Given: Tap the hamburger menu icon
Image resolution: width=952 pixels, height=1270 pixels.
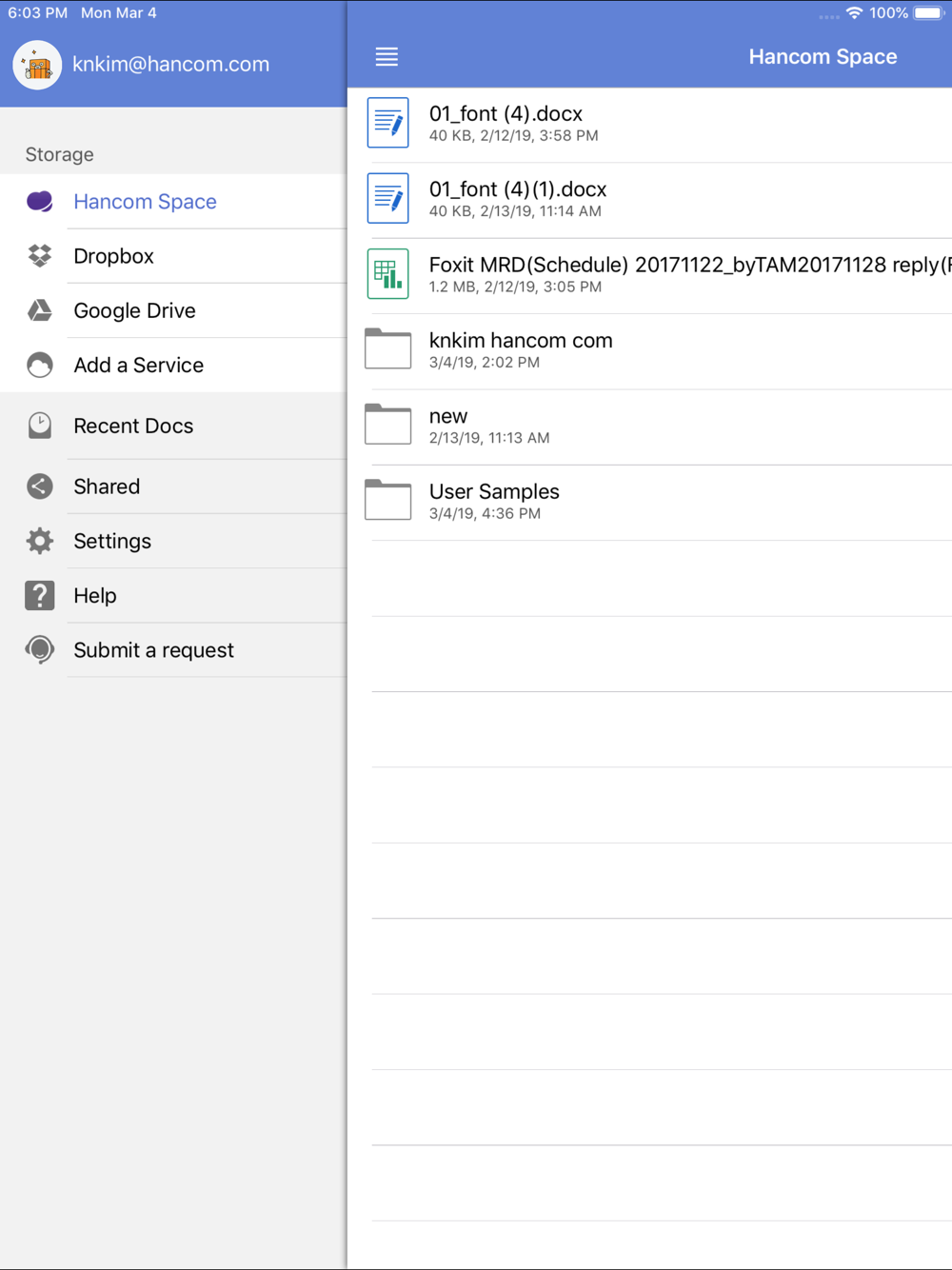Looking at the screenshot, I should [x=387, y=57].
